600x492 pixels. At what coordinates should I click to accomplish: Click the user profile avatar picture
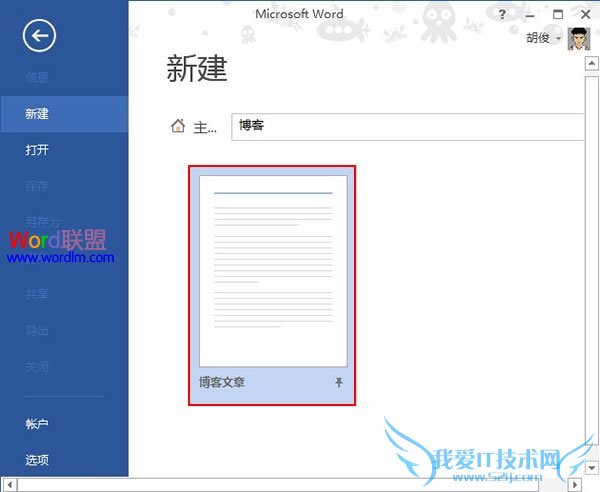click(x=579, y=39)
